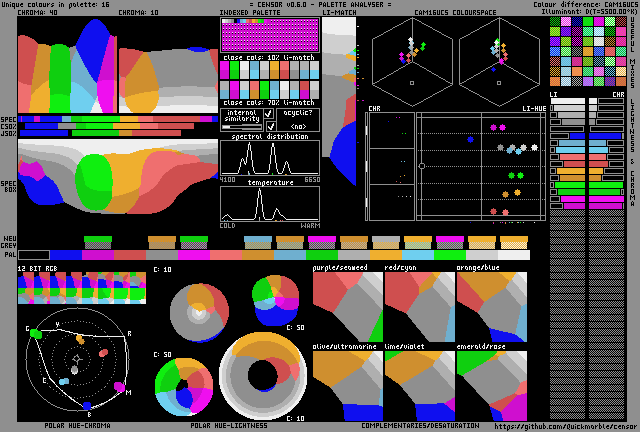Click the '6650' temperature value
Image resolution: width=640 pixels, height=432 pixels.
point(312,180)
